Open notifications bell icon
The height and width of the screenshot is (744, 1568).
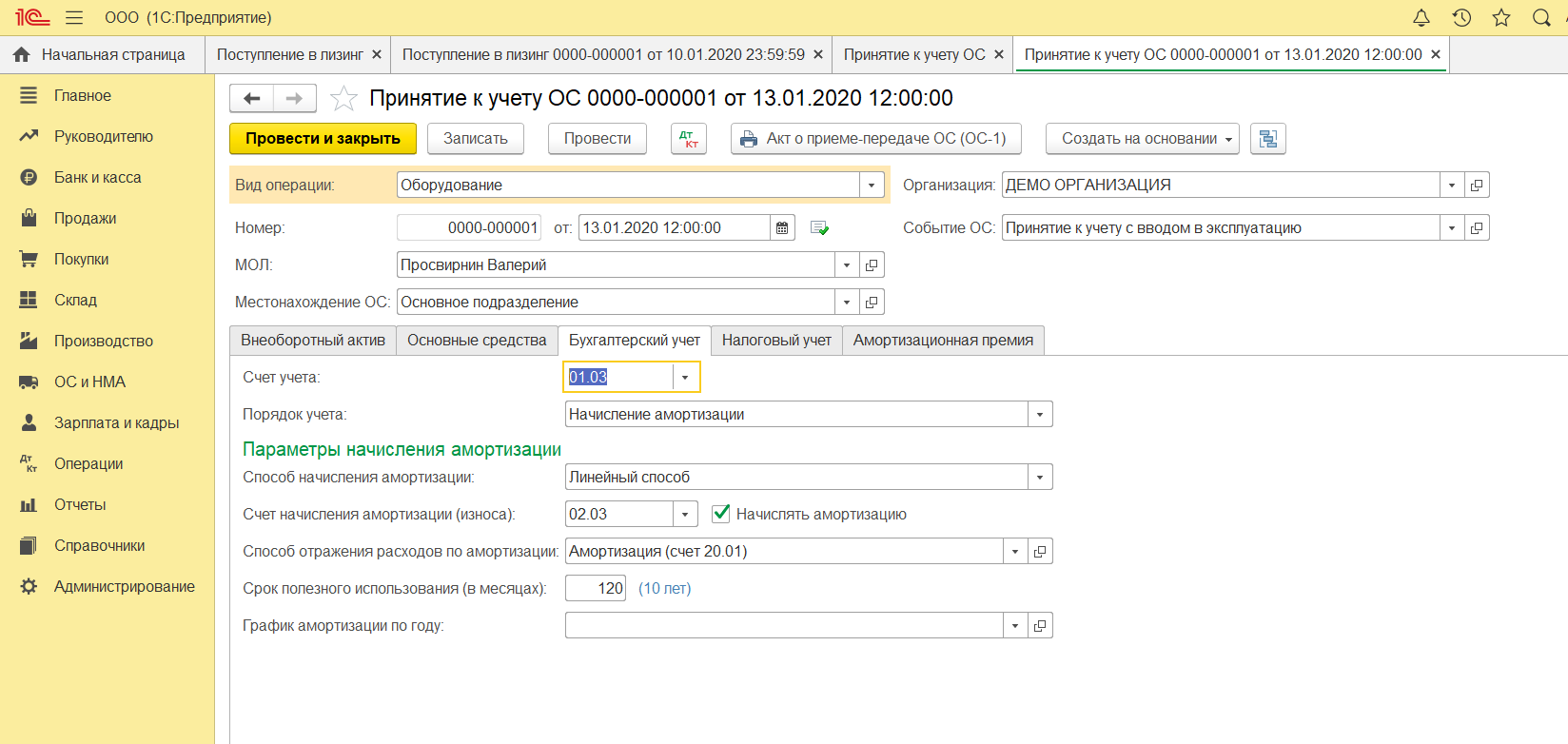1421,18
